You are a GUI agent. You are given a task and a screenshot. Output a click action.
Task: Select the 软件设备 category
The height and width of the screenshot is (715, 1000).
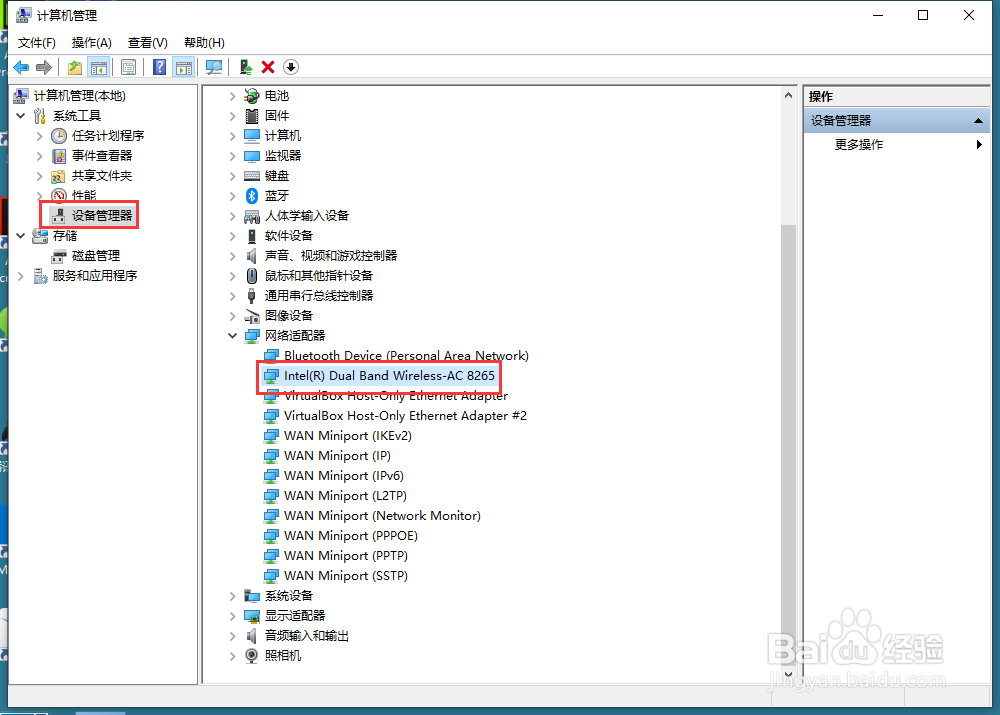(289, 236)
